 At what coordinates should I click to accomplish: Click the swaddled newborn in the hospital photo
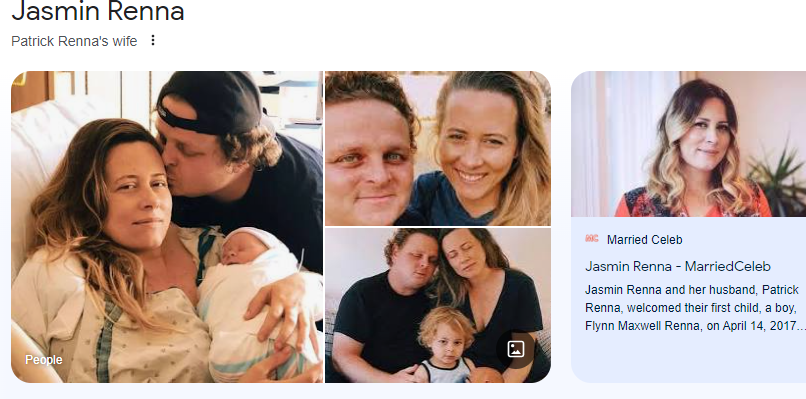247,288
